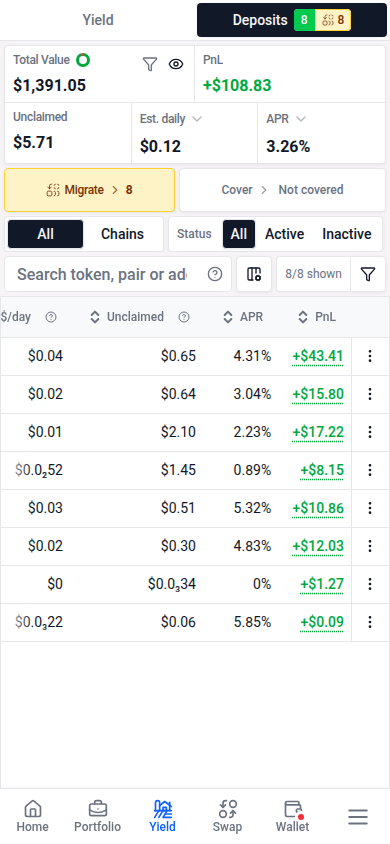Click the filter funnel beside Total Value
Image resolution: width=390 pixels, height=844 pixels.
[x=150, y=65]
